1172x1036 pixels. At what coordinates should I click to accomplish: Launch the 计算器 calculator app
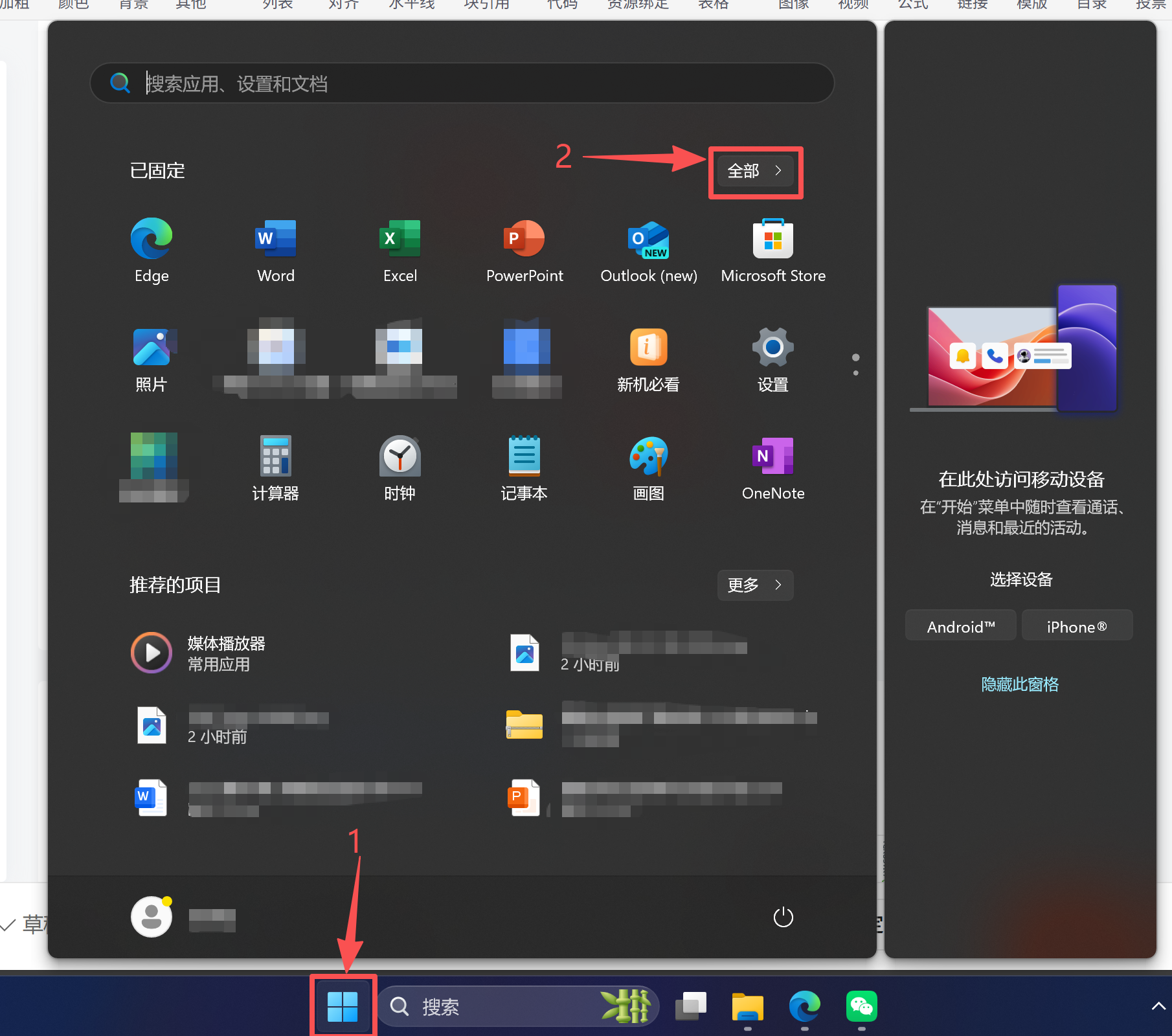276,468
